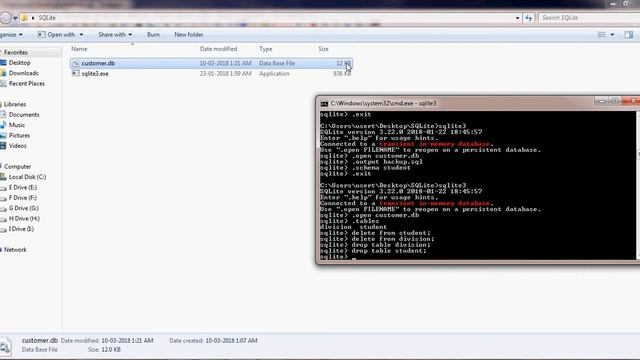640x360 pixels.
Task: Open the Desktop favorite icon
Action: point(3,63)
